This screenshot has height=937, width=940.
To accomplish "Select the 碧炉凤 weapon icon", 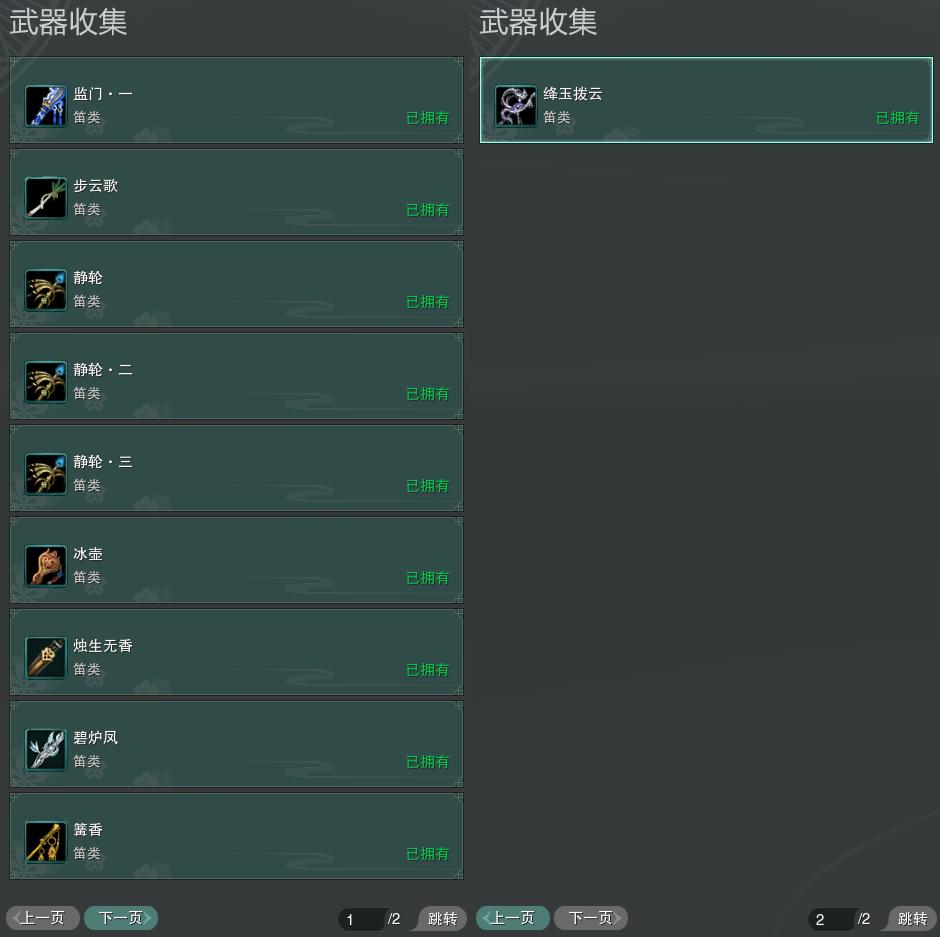I will 46,749.
